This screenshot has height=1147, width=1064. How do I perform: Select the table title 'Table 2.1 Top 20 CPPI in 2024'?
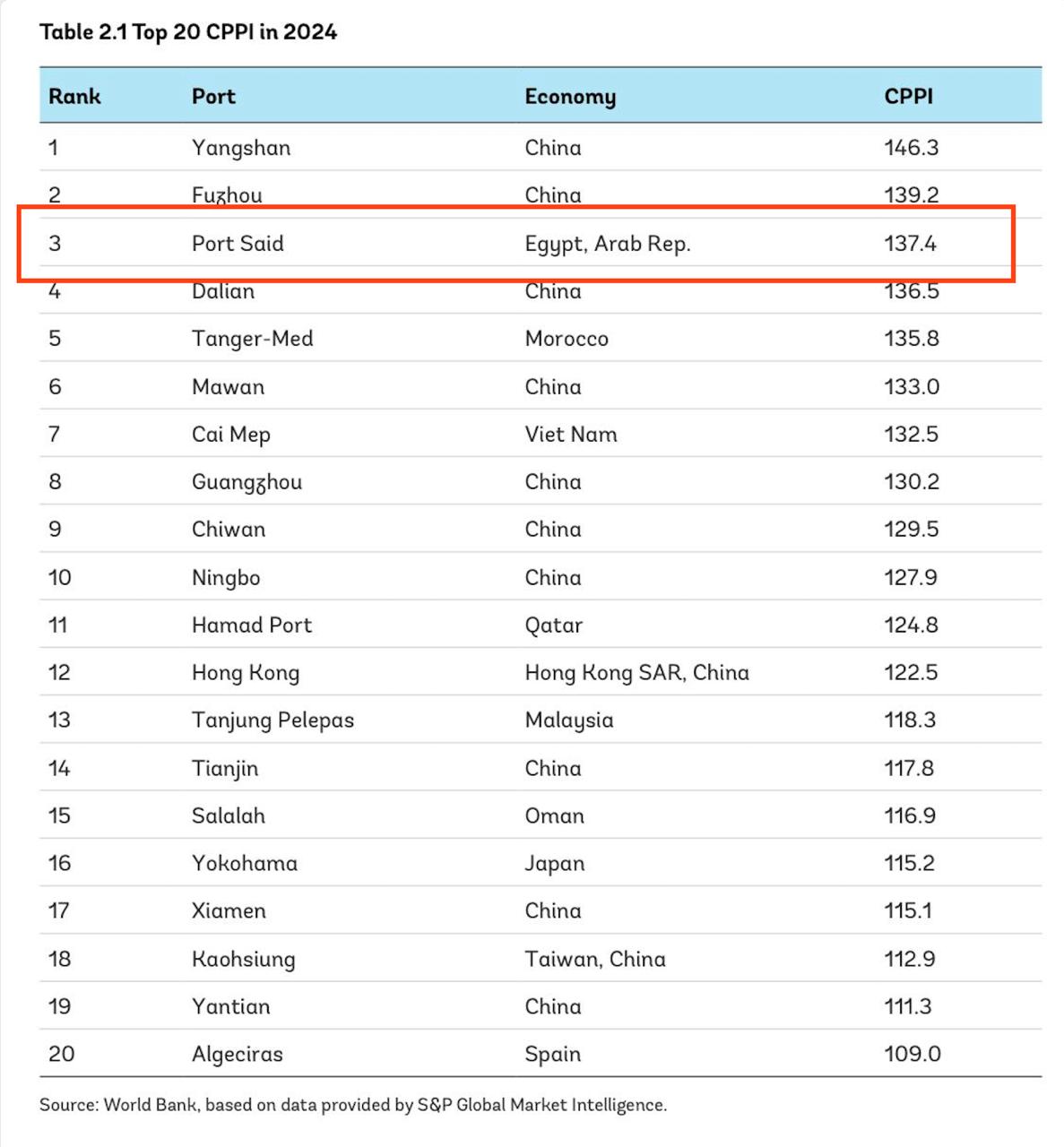188,32
